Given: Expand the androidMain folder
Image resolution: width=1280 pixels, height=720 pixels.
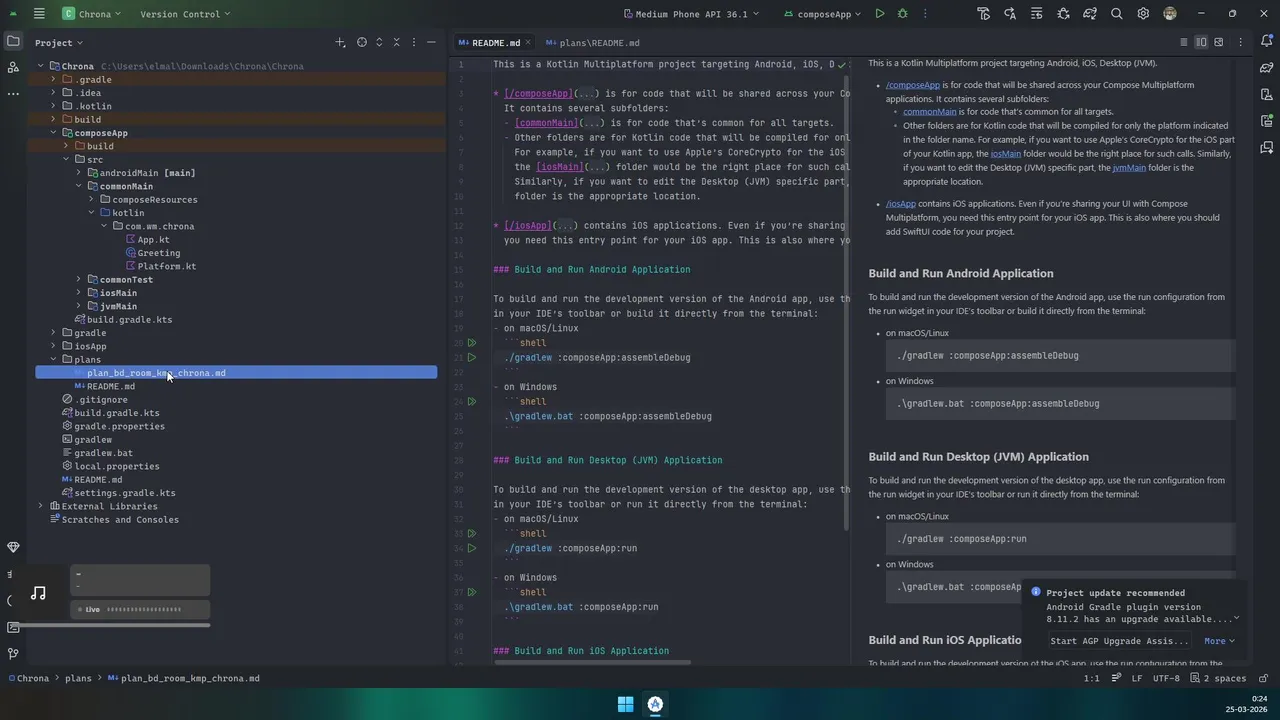Looking at the screenshot, I should (x=79, y=173).
